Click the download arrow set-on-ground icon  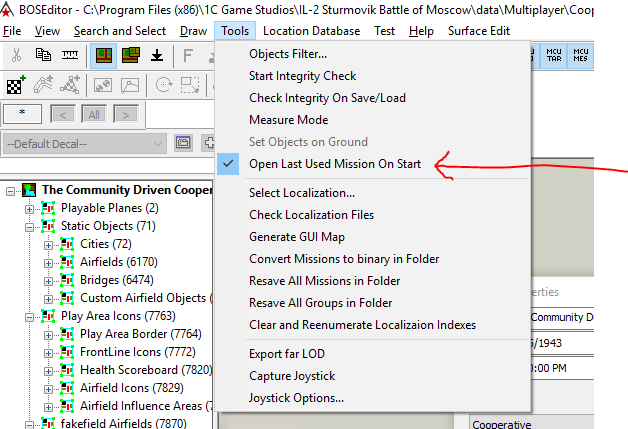pyautogui.click(x=157, y=55)
